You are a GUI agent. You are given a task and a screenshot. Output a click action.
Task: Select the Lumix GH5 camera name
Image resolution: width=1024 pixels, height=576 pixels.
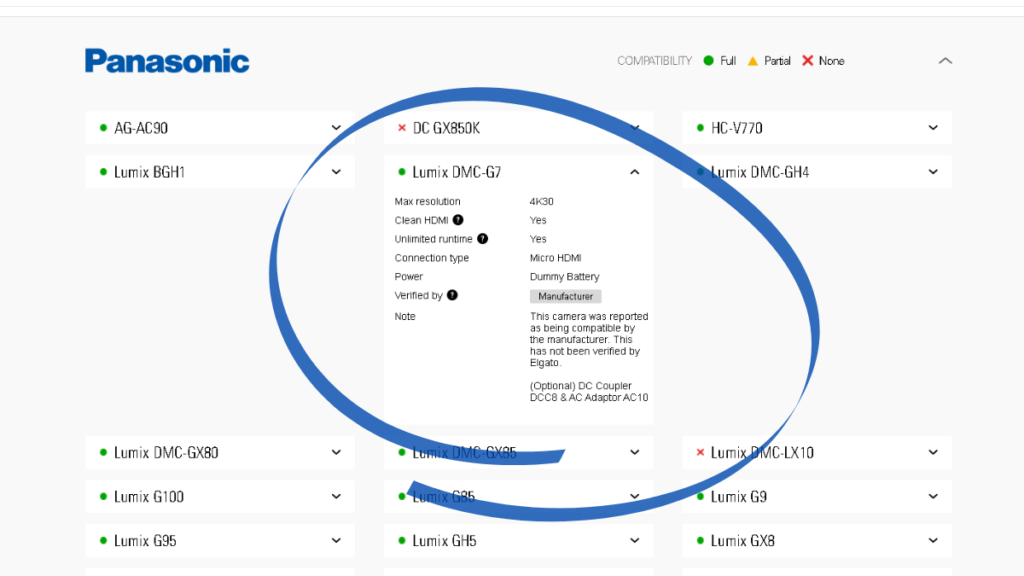click(x=445, y=540)
